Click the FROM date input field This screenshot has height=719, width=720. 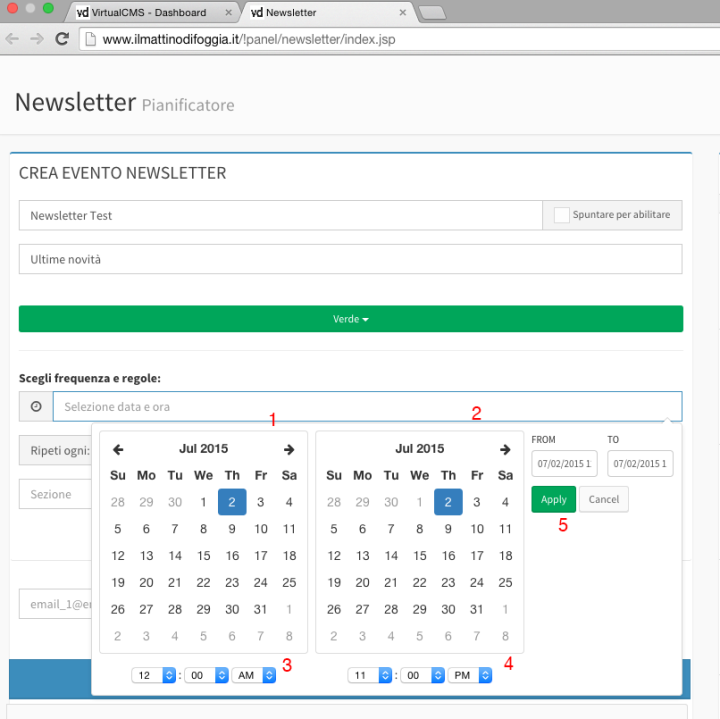tap(564, 464)
